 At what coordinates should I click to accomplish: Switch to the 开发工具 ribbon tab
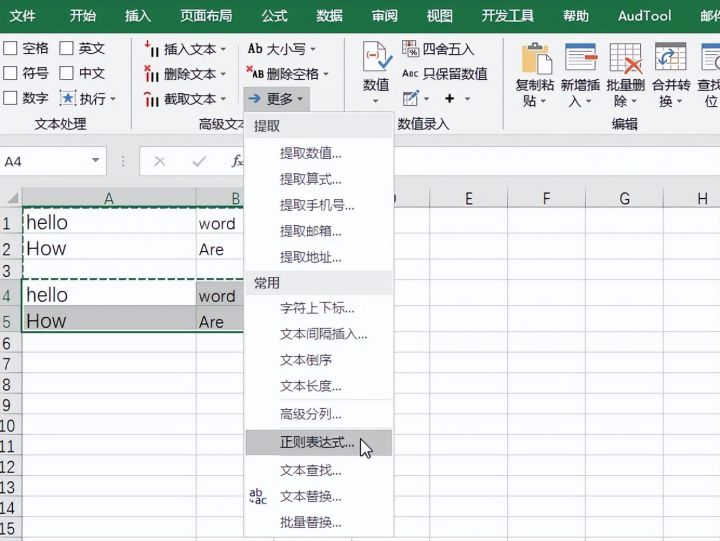(508, 16)
